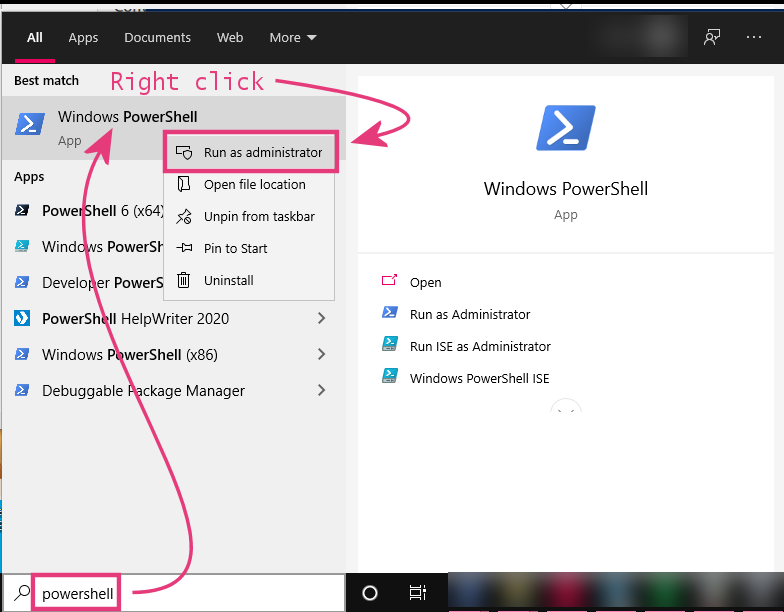784x612 pixels.
Task: Collapse the preview actions chevron
Action: [x=566, y=408]
